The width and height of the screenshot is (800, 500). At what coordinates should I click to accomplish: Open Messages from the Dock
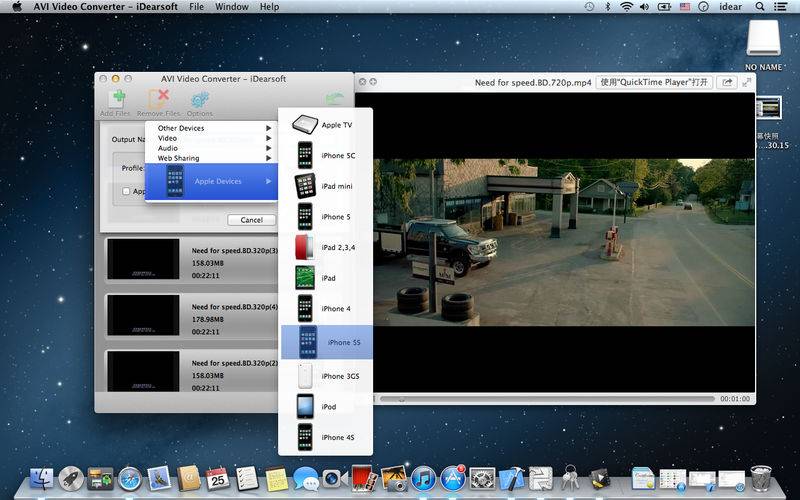tap(305, 479)
